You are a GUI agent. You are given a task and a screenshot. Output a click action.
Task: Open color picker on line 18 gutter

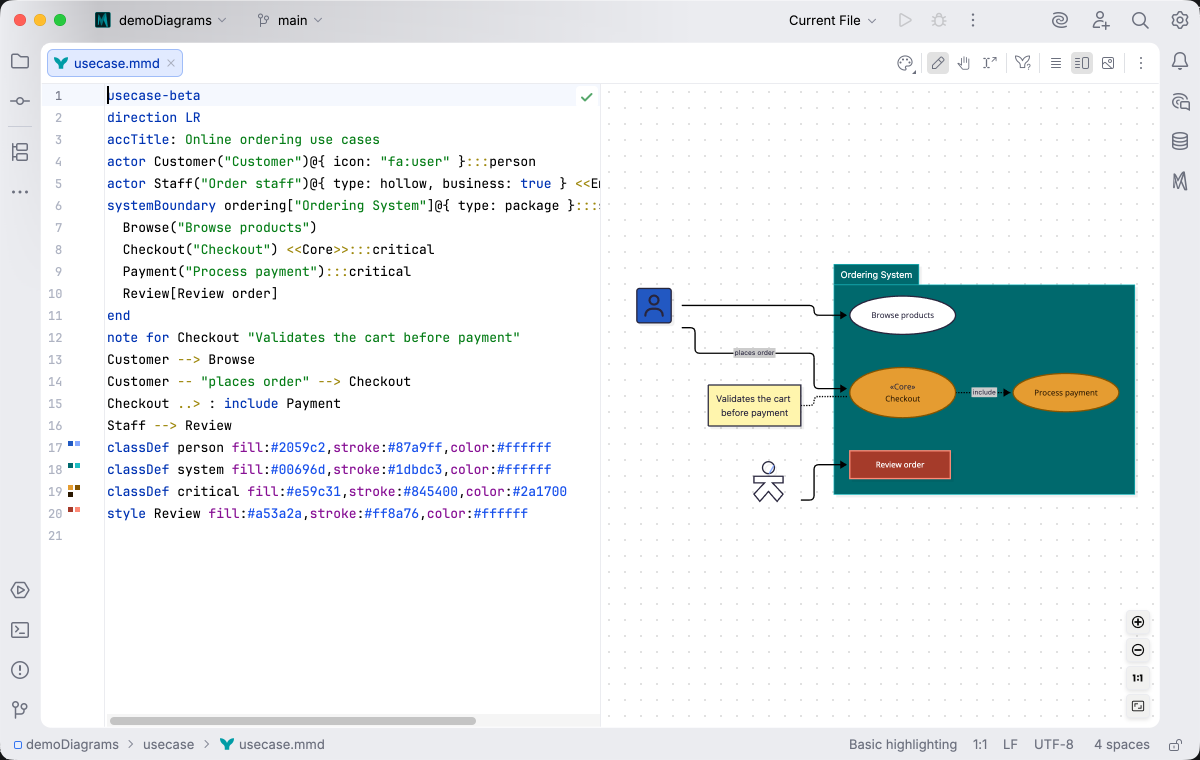[x=74, y=465]
